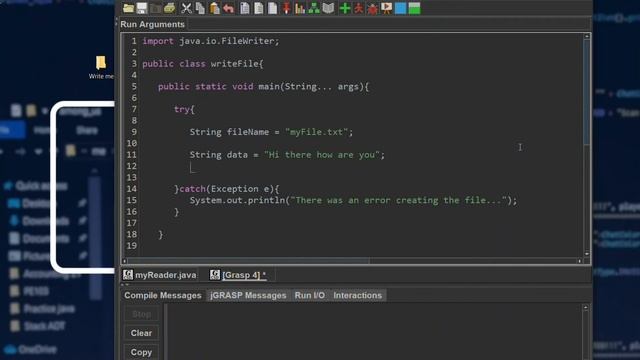Click the greyed-out folder toolbar icon

pos(156,8)
